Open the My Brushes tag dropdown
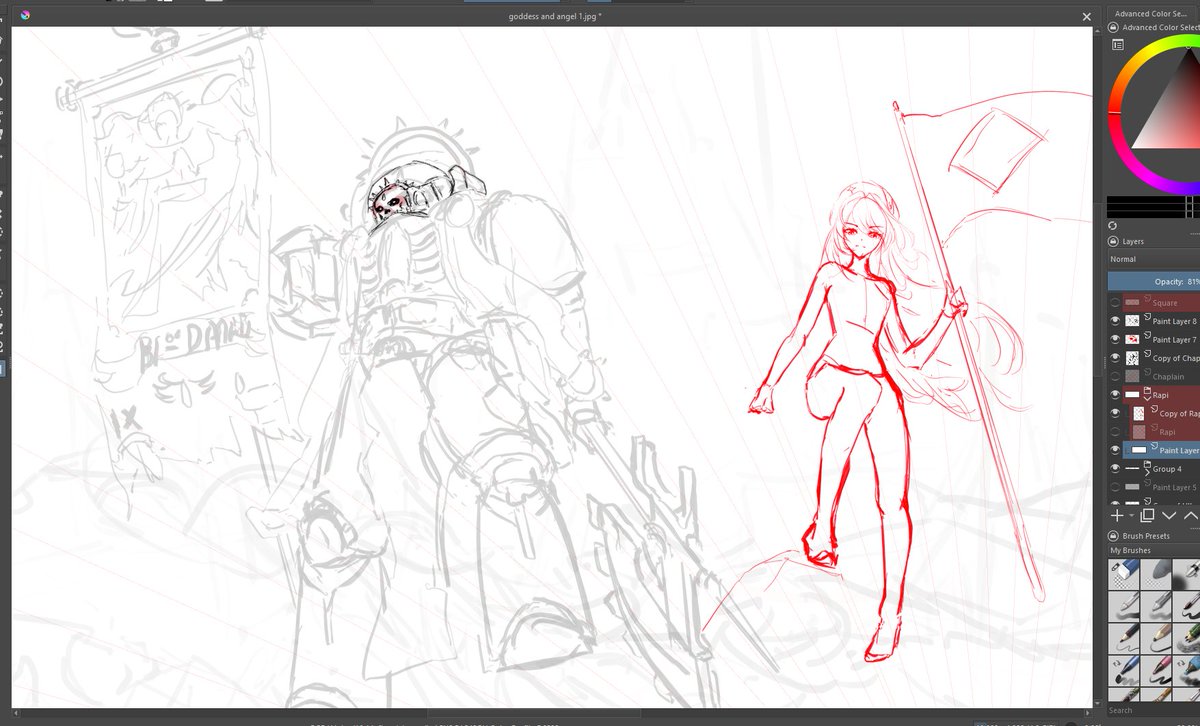 (1154, 550)
